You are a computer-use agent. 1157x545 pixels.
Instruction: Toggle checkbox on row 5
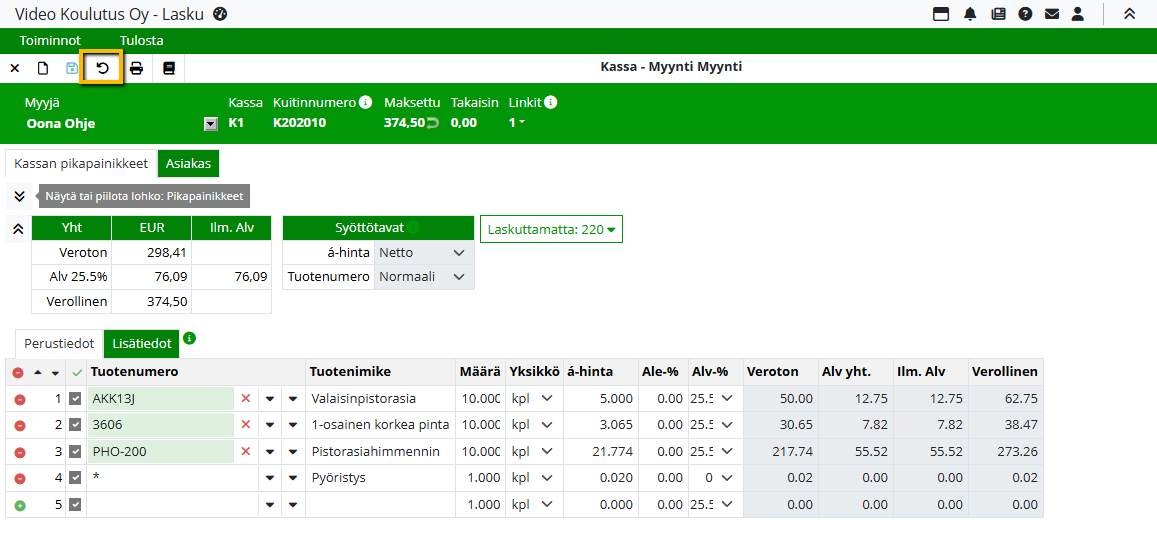75,505
